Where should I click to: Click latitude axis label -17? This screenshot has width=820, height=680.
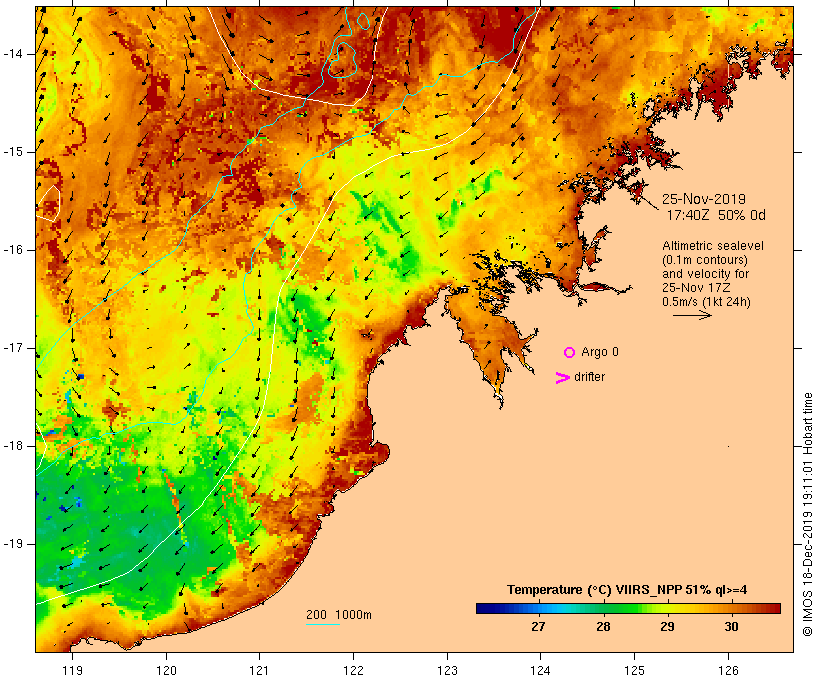click(13, 348)
